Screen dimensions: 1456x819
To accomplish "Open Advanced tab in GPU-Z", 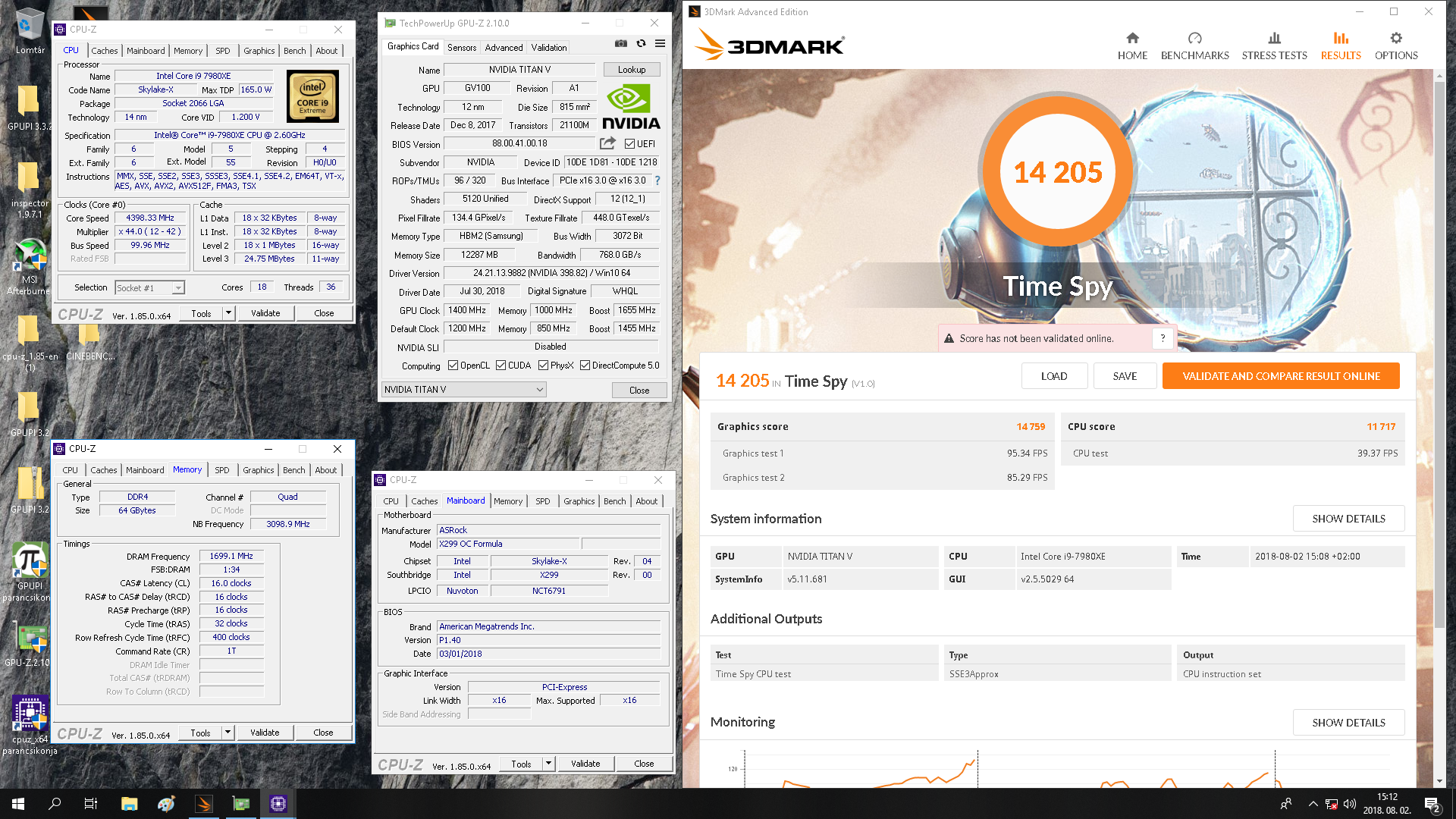I will (504, 47).
